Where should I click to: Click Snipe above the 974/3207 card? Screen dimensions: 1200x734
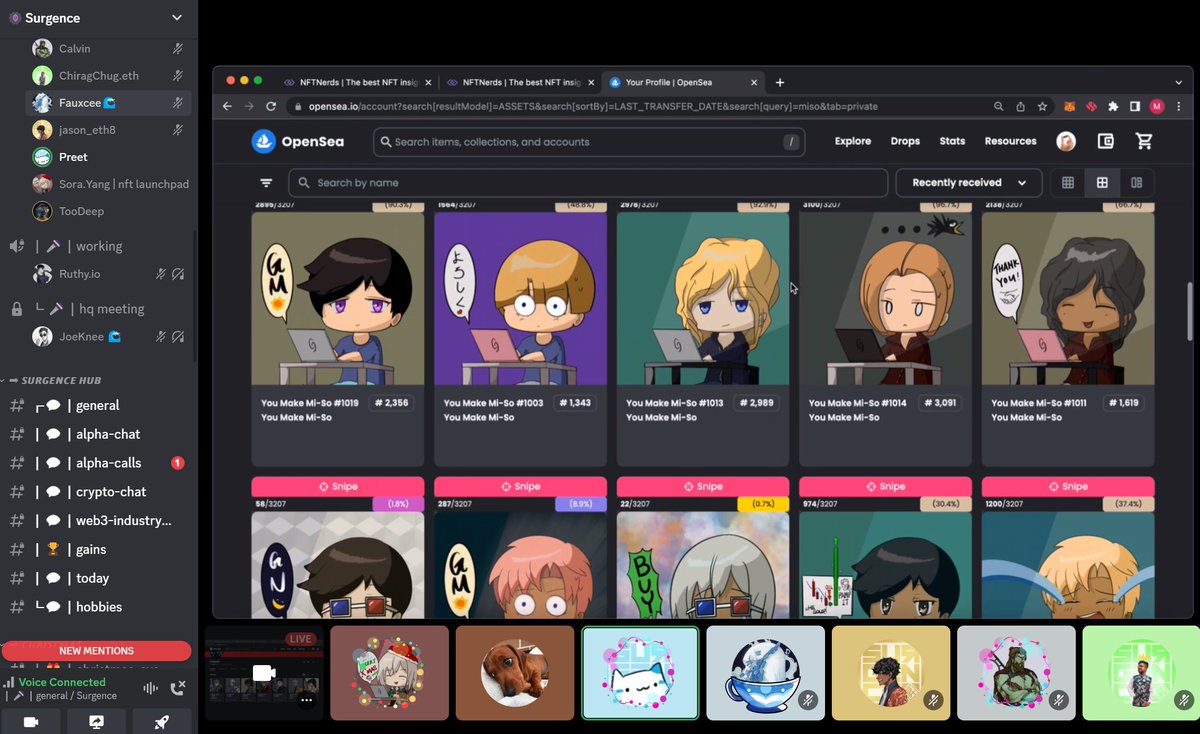coord(885,486)
